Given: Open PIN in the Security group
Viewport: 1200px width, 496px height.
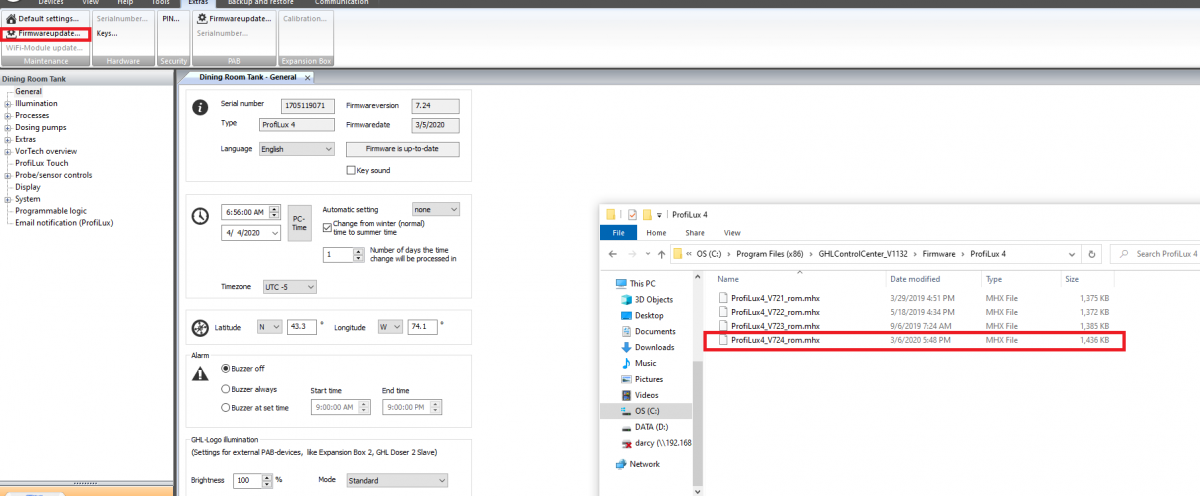Looking at the screenshot, I should point(171,19).
